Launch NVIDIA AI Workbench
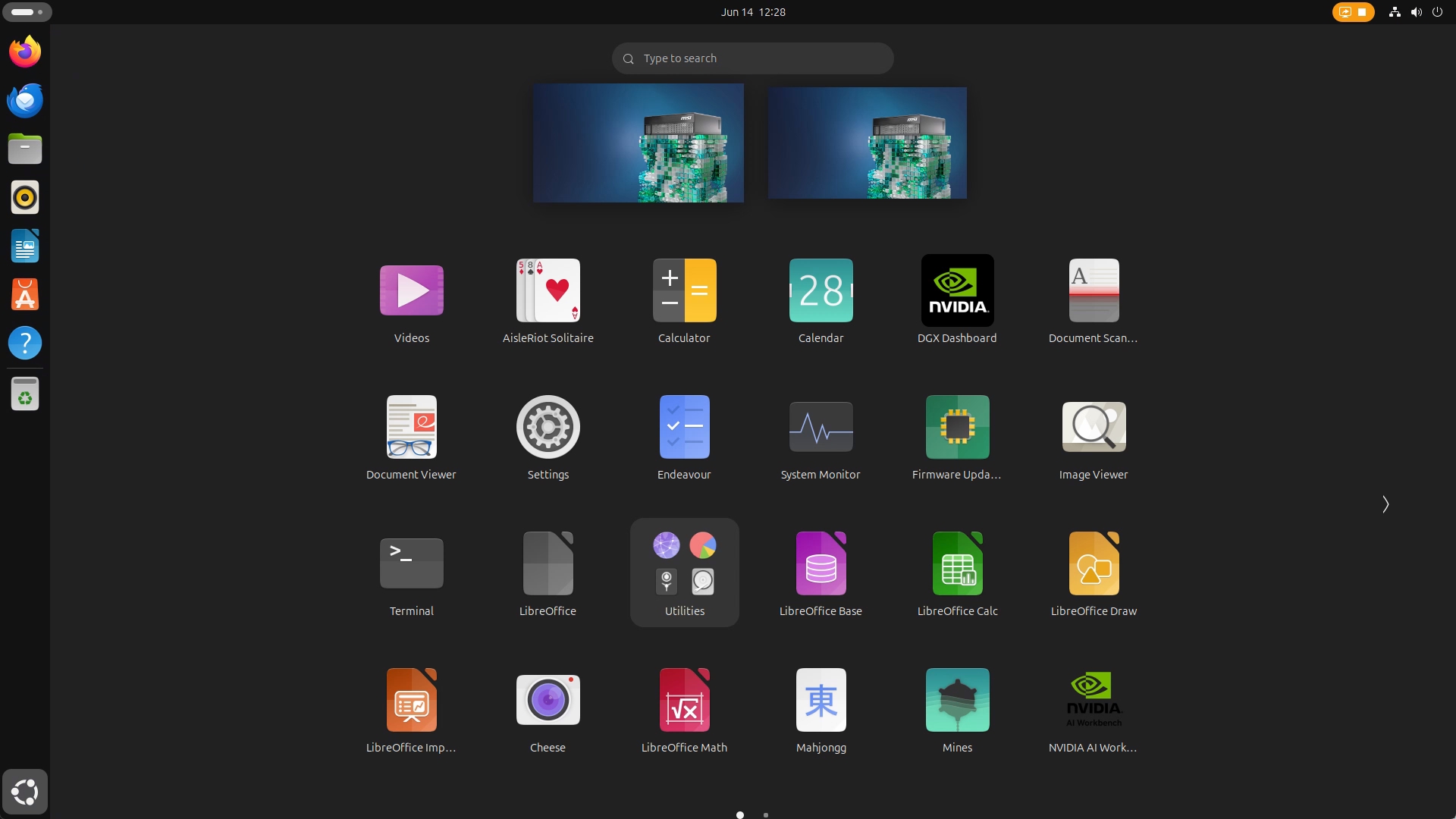The image size is (1456, 819). click(x=1094, y=711)
